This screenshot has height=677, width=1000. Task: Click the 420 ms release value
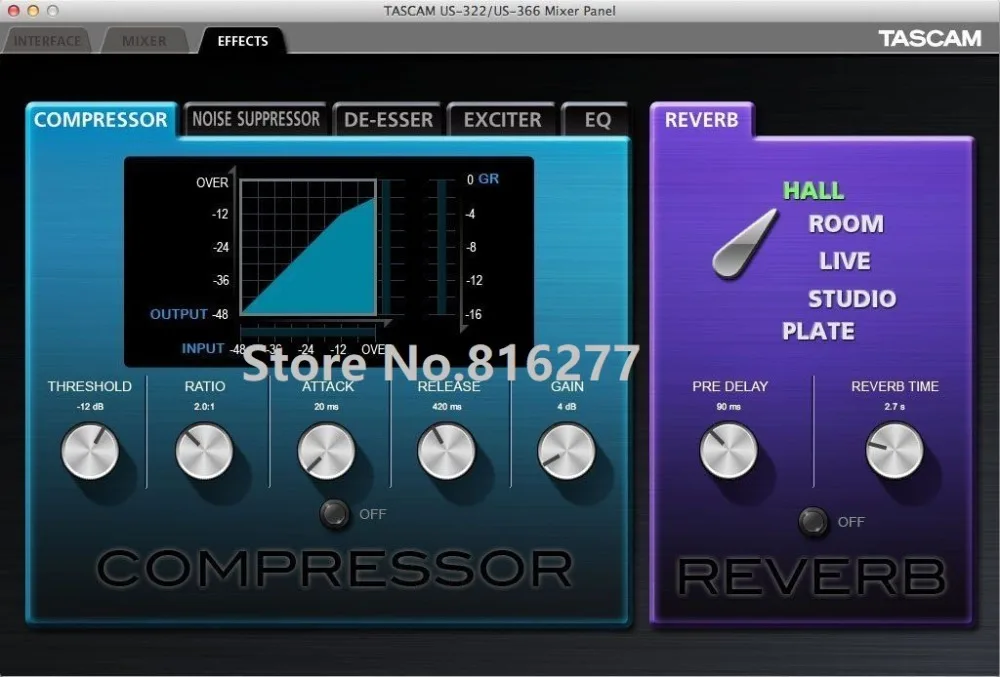point(446,407)
